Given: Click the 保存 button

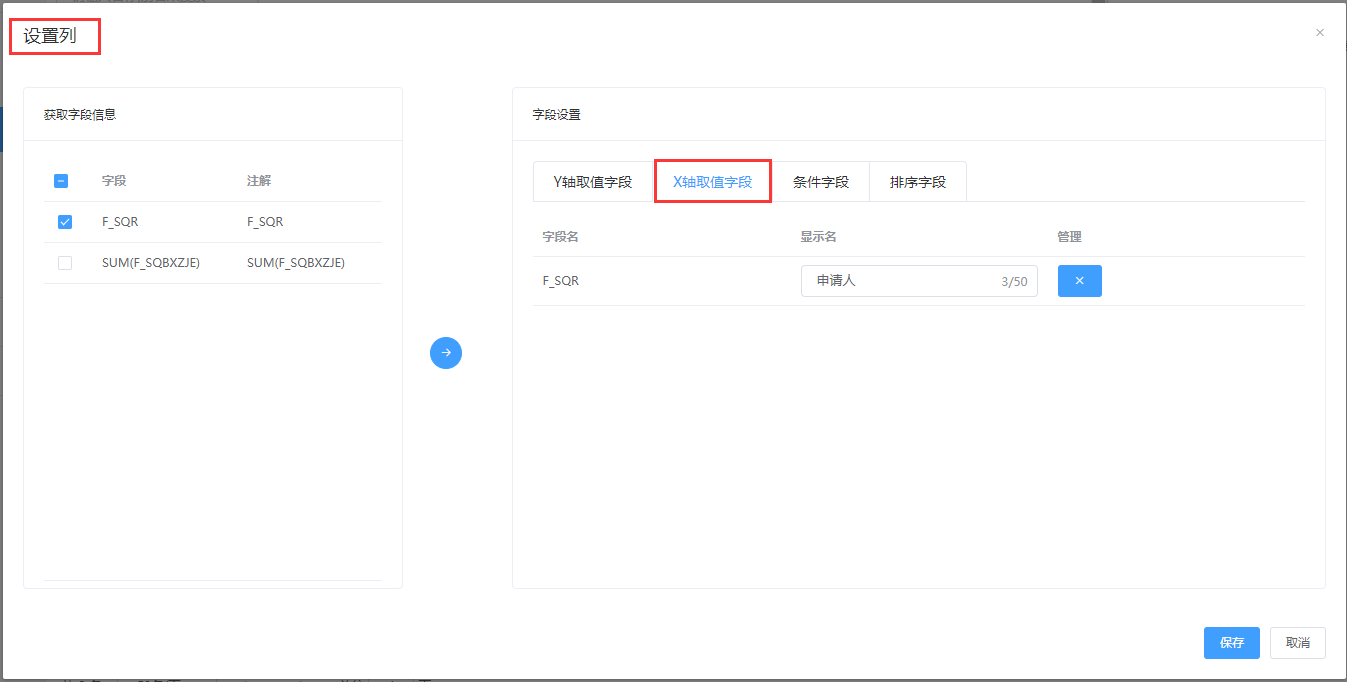Looking at the screenshot, I should click(1231, 643).
